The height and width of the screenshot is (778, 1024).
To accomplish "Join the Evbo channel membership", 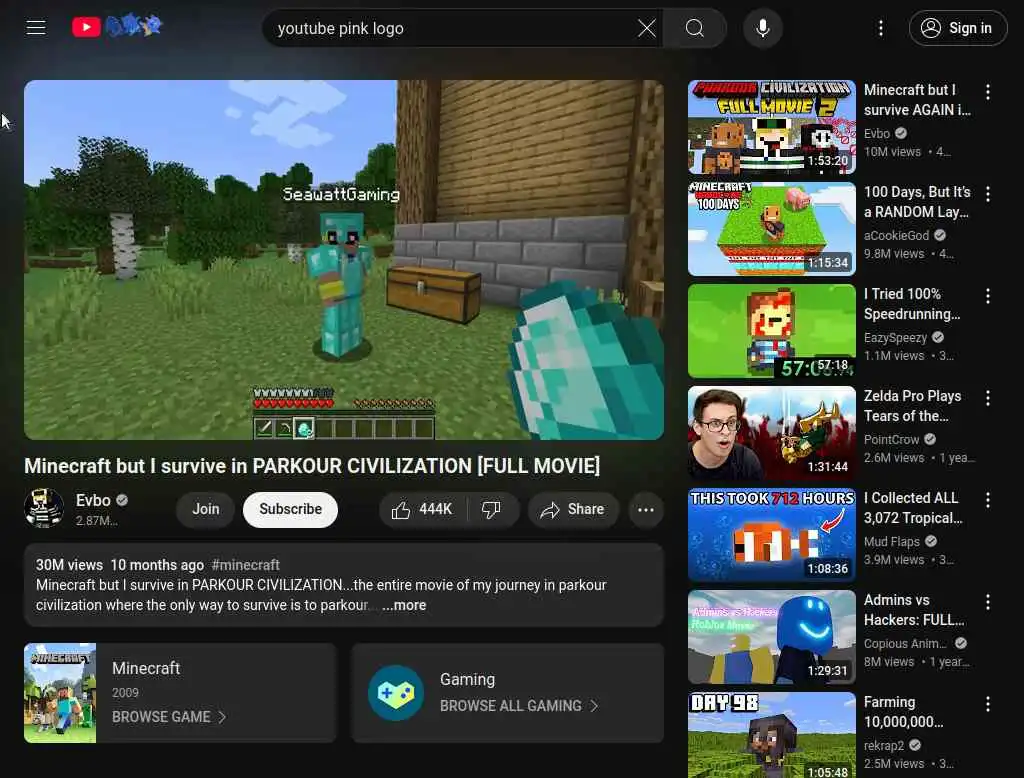I will click(206, 509).
